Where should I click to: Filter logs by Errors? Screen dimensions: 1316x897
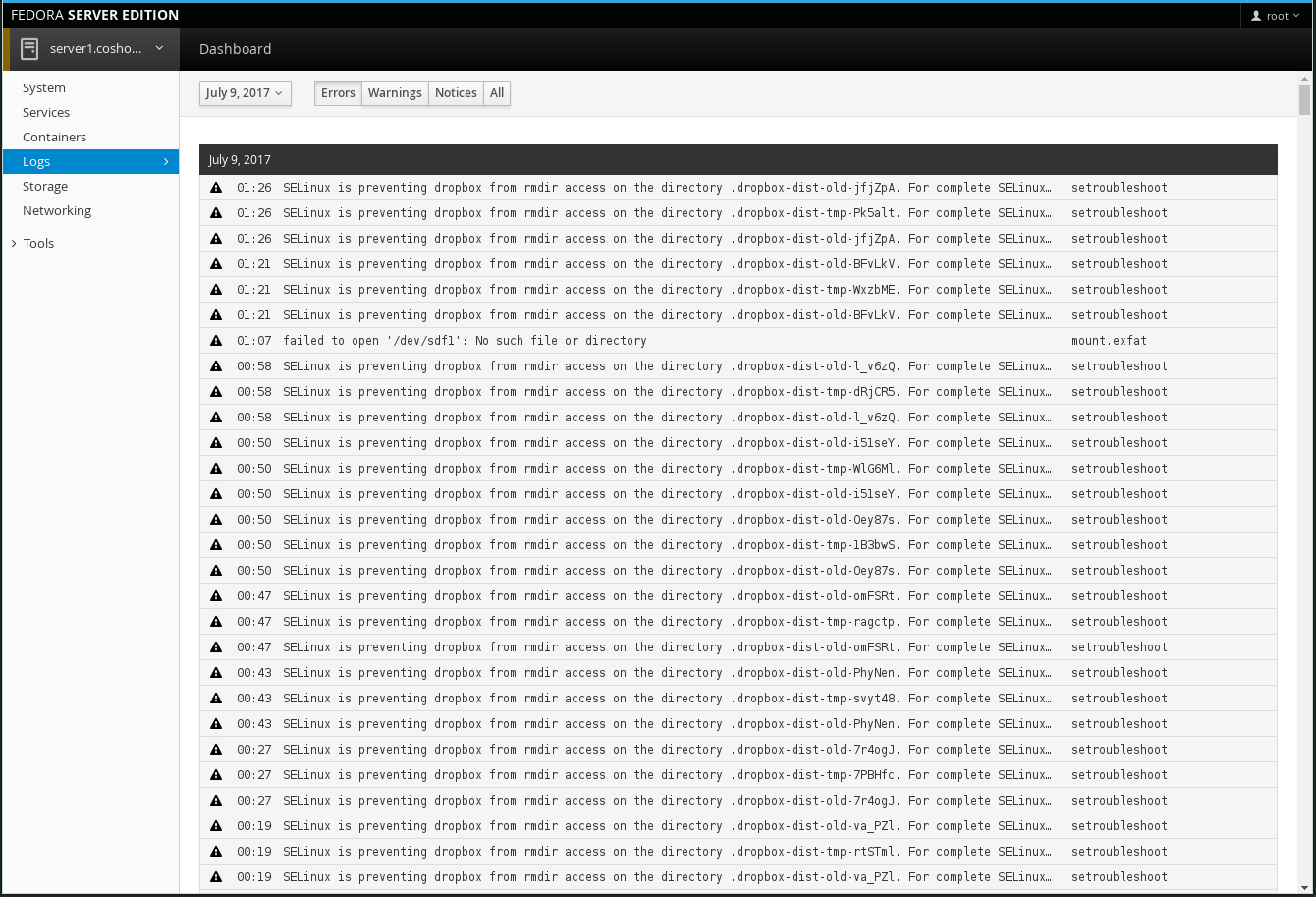338,93
